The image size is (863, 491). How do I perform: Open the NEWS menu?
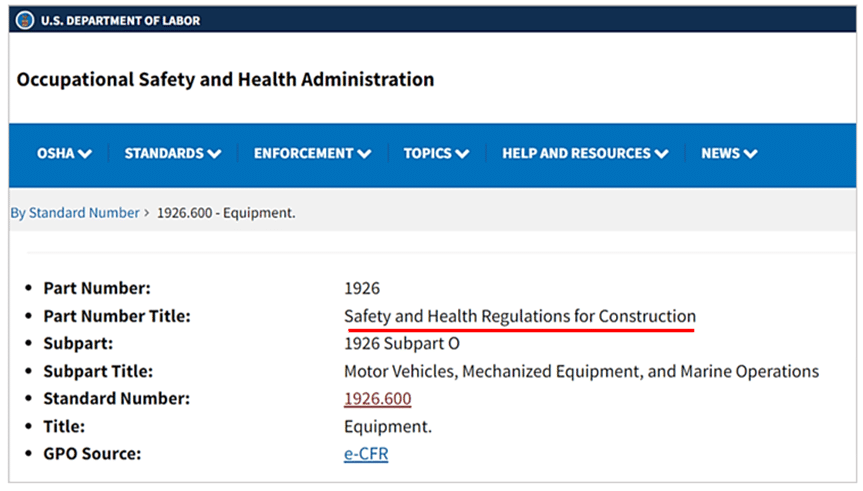pos(729,153)
